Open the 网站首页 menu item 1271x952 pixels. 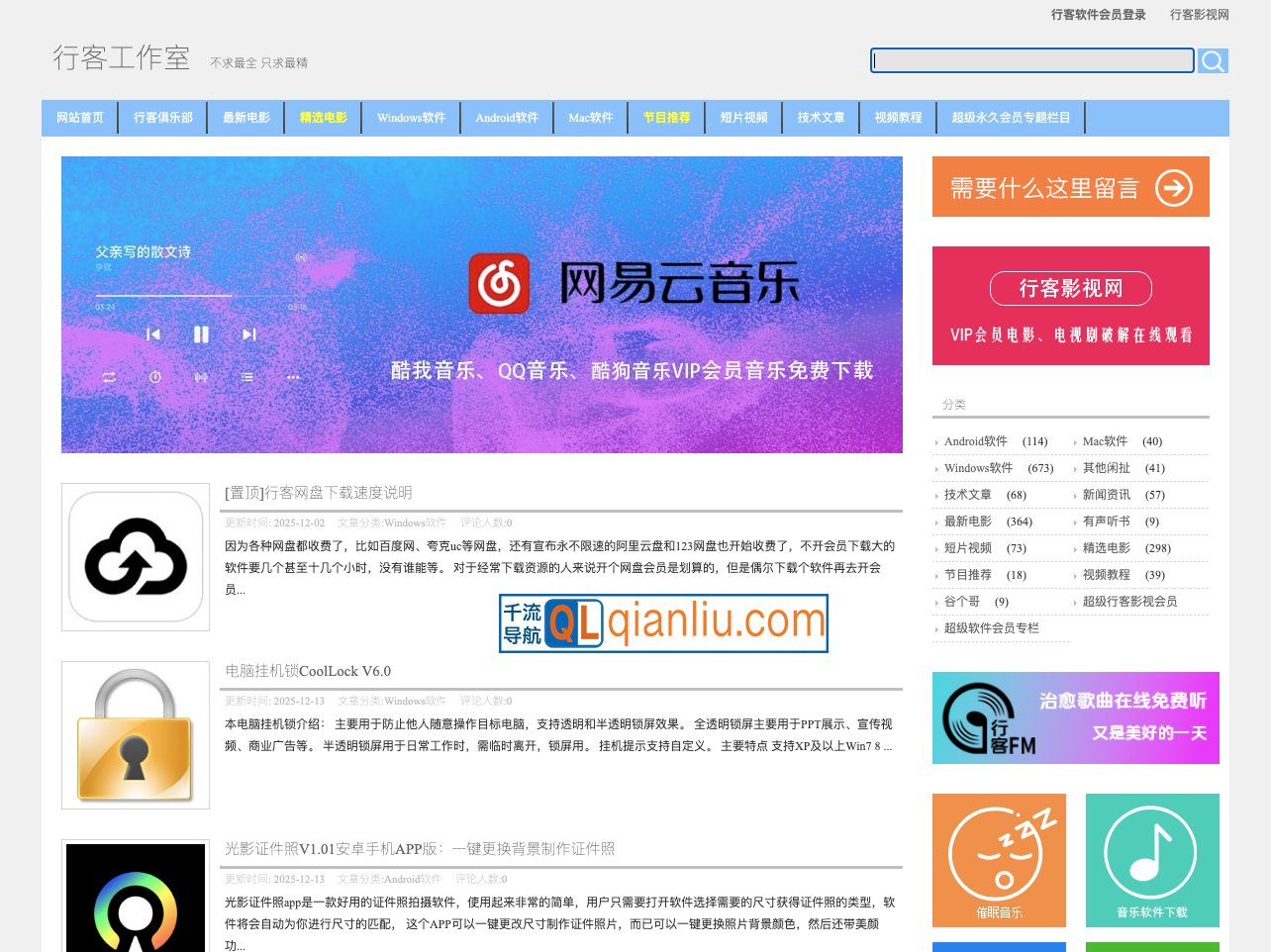click(x=80, y=118)
